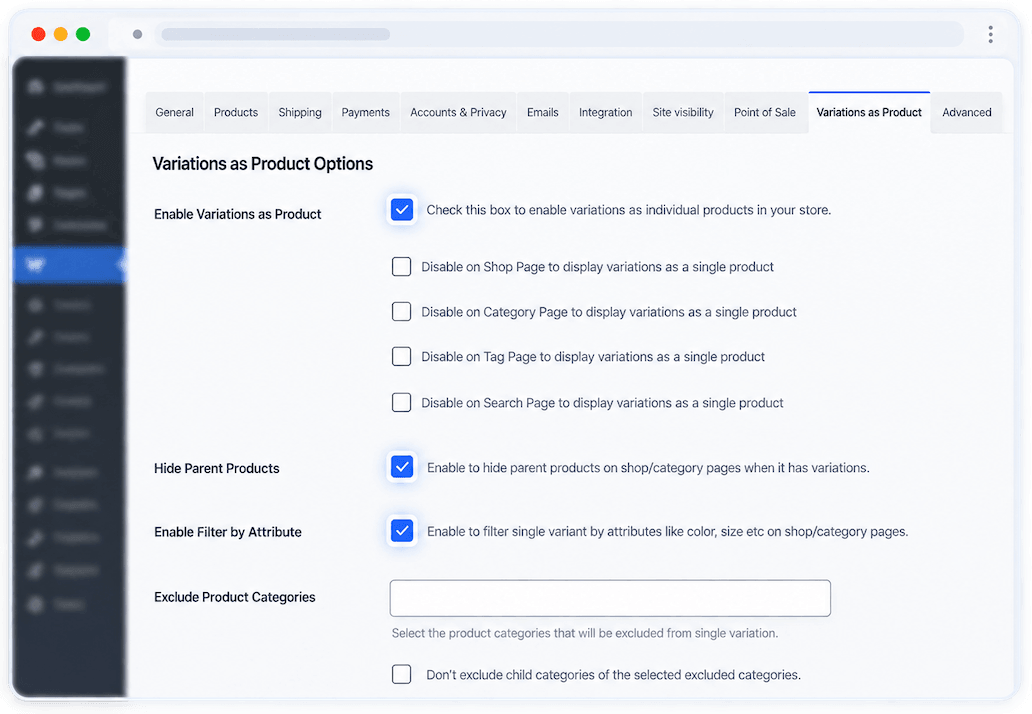The height and width of the screenshot is (714, 1032).
Task: Tick Disable on Search Page checkbox
Action: [x=401, y=402]
